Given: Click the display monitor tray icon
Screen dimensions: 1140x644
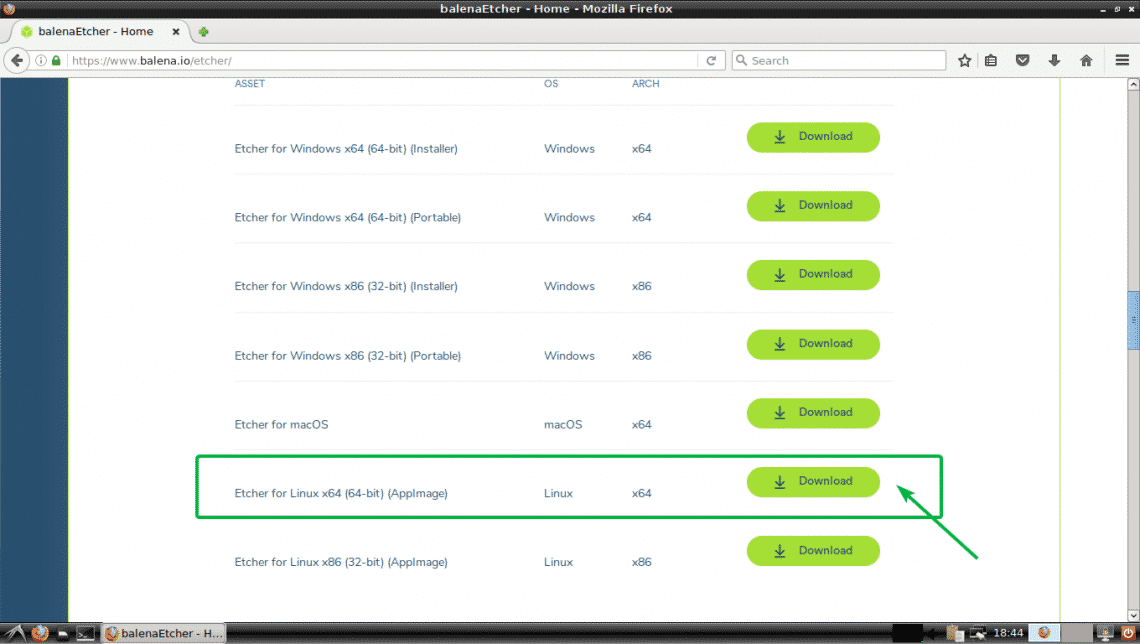Looking at the screenshot, I should (x=1105, y=633).
